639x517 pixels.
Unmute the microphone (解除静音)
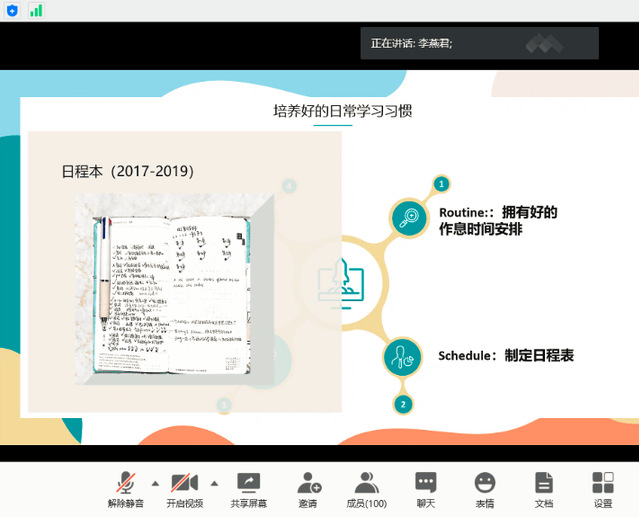126,488
